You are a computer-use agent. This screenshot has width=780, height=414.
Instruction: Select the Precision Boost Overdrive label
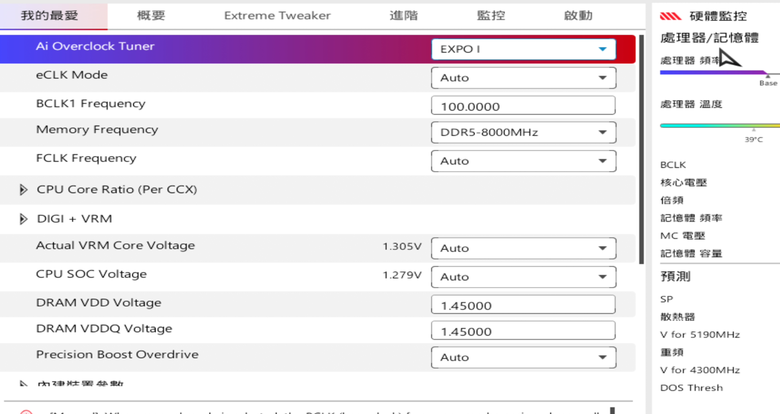coord(117,355)
